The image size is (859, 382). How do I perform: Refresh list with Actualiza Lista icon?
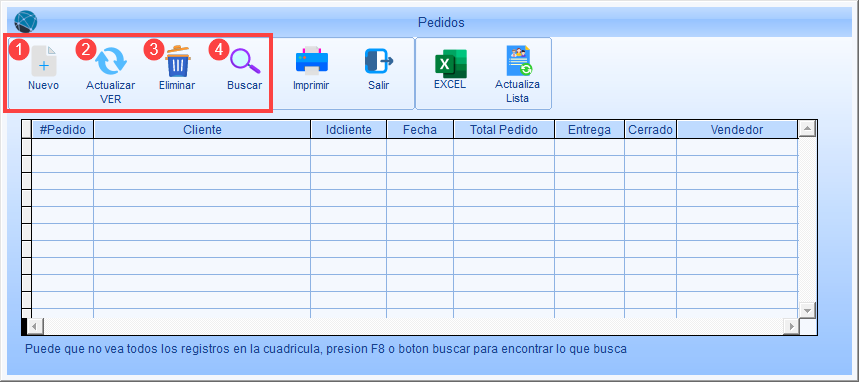[x=518, y=61]
